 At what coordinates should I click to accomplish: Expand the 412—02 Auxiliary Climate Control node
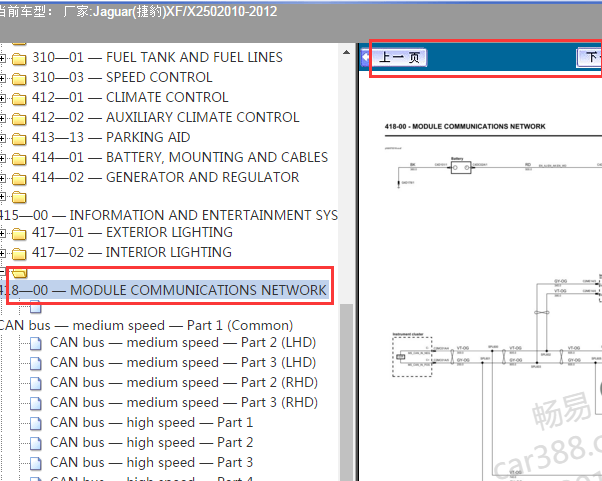[x=2, y=118]
